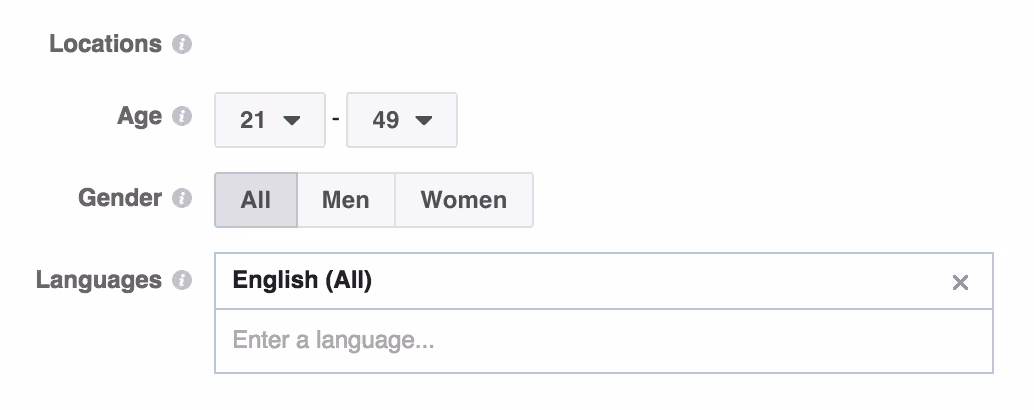The width and height of the screenshot is (1034, 410).
Task: Click the info icon beside Locations
Action: coord(182,45)
